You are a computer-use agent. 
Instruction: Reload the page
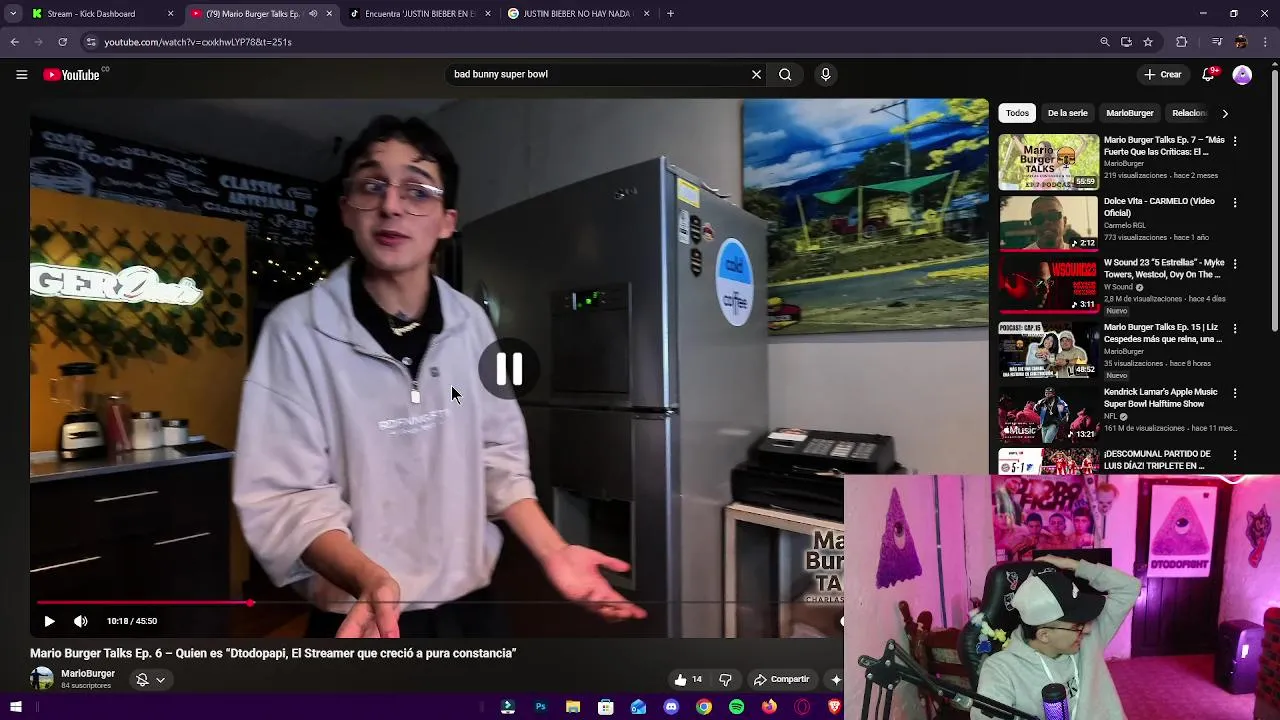[x=62, y=42]
